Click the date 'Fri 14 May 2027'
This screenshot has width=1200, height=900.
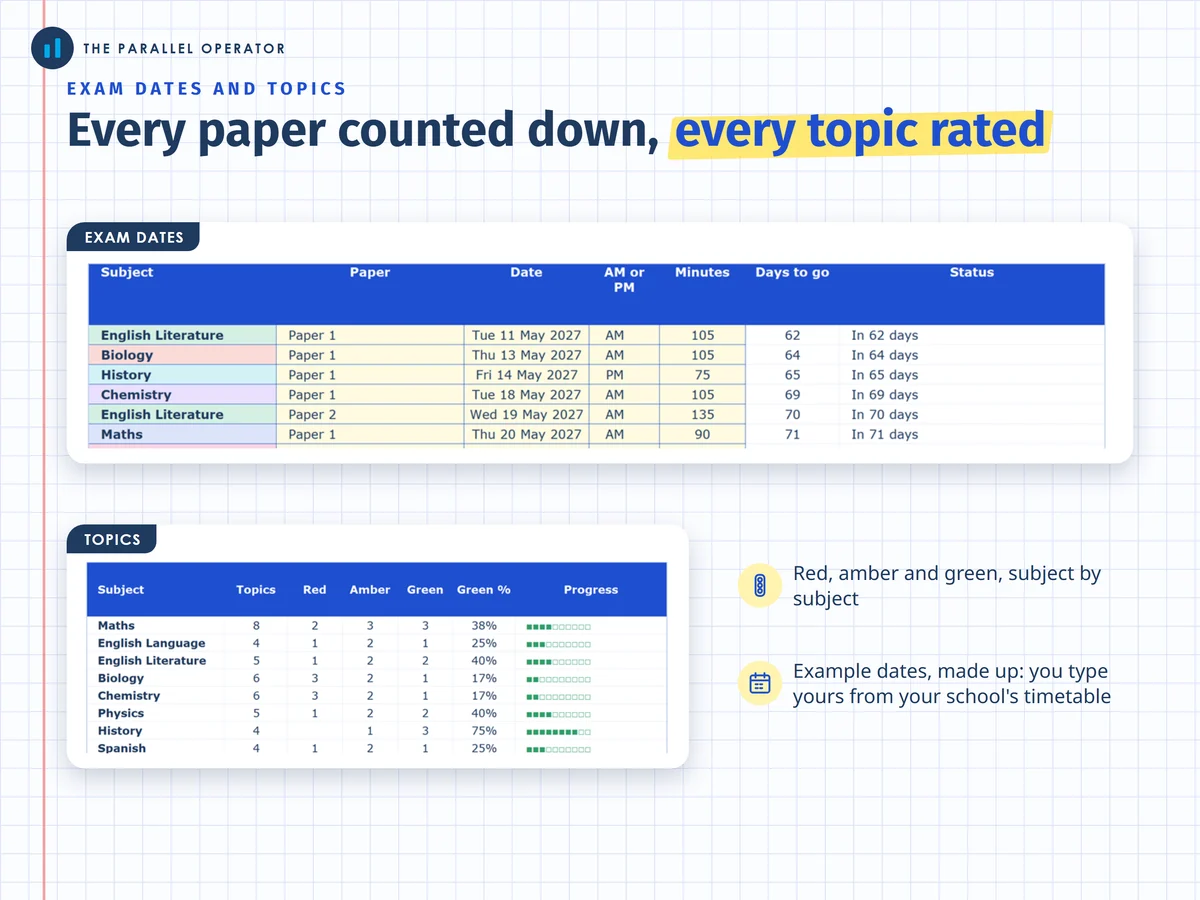click(x=526, y=375)
